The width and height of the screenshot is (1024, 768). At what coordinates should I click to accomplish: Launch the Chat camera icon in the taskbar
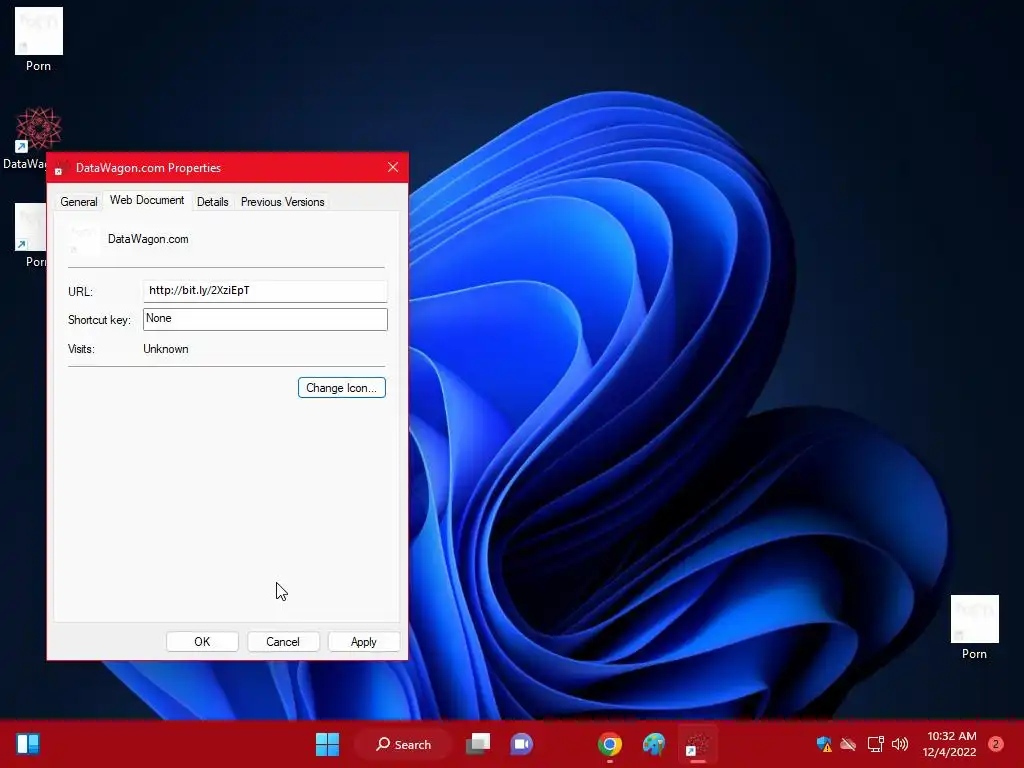point(521,744)
